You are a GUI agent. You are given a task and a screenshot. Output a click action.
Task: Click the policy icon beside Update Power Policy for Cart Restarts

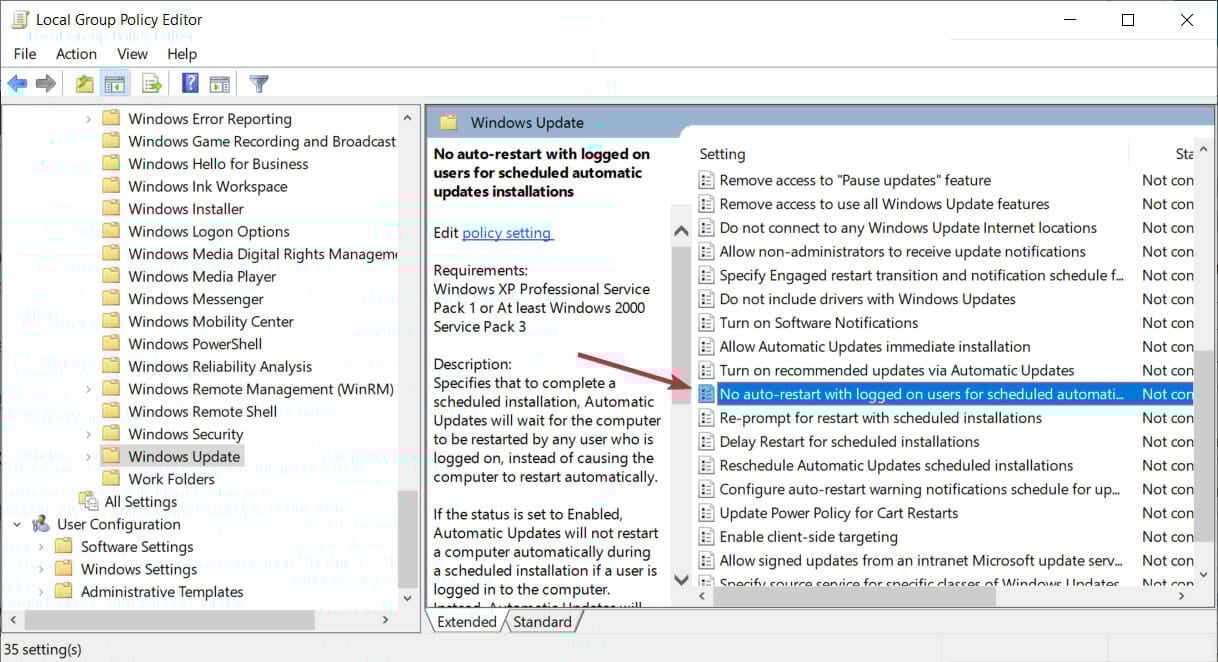click(706, 513)
